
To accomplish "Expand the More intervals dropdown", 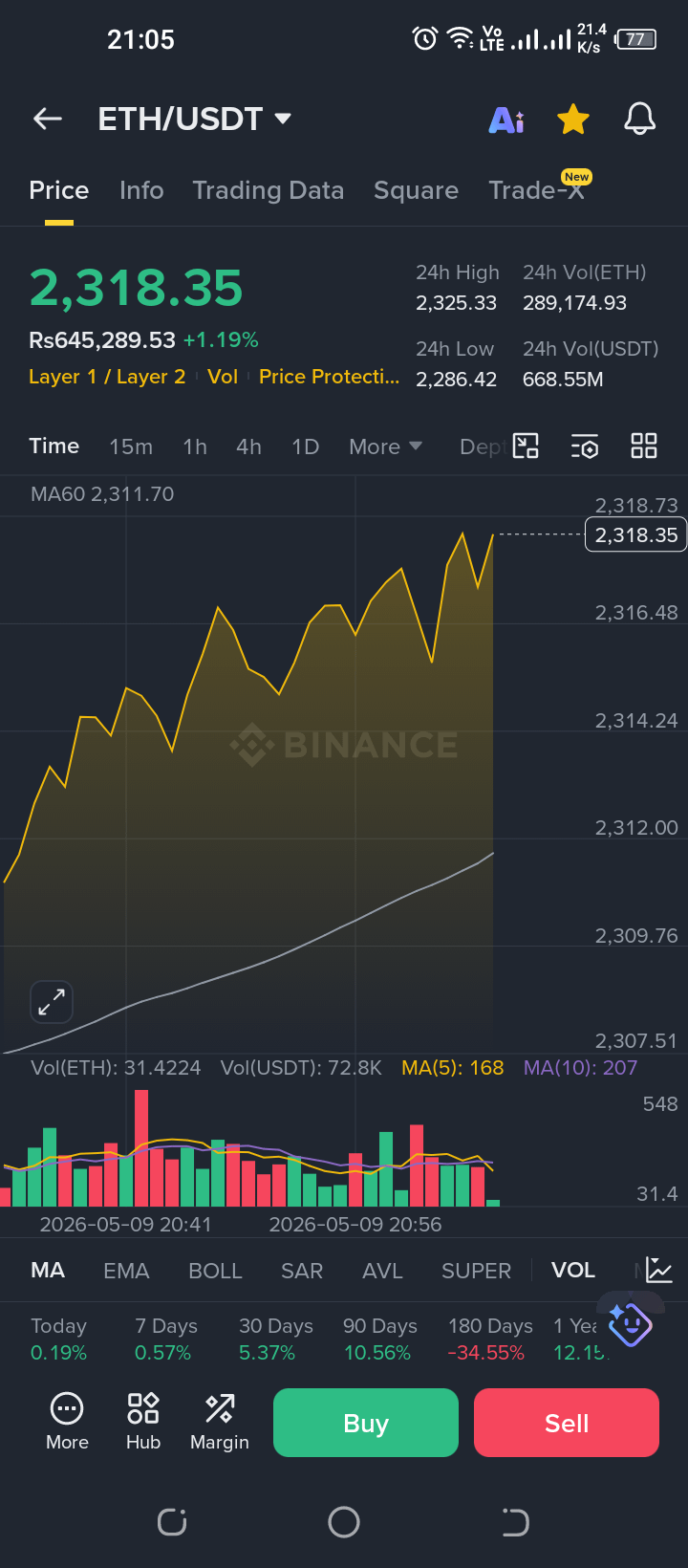I will click(385, 446).
